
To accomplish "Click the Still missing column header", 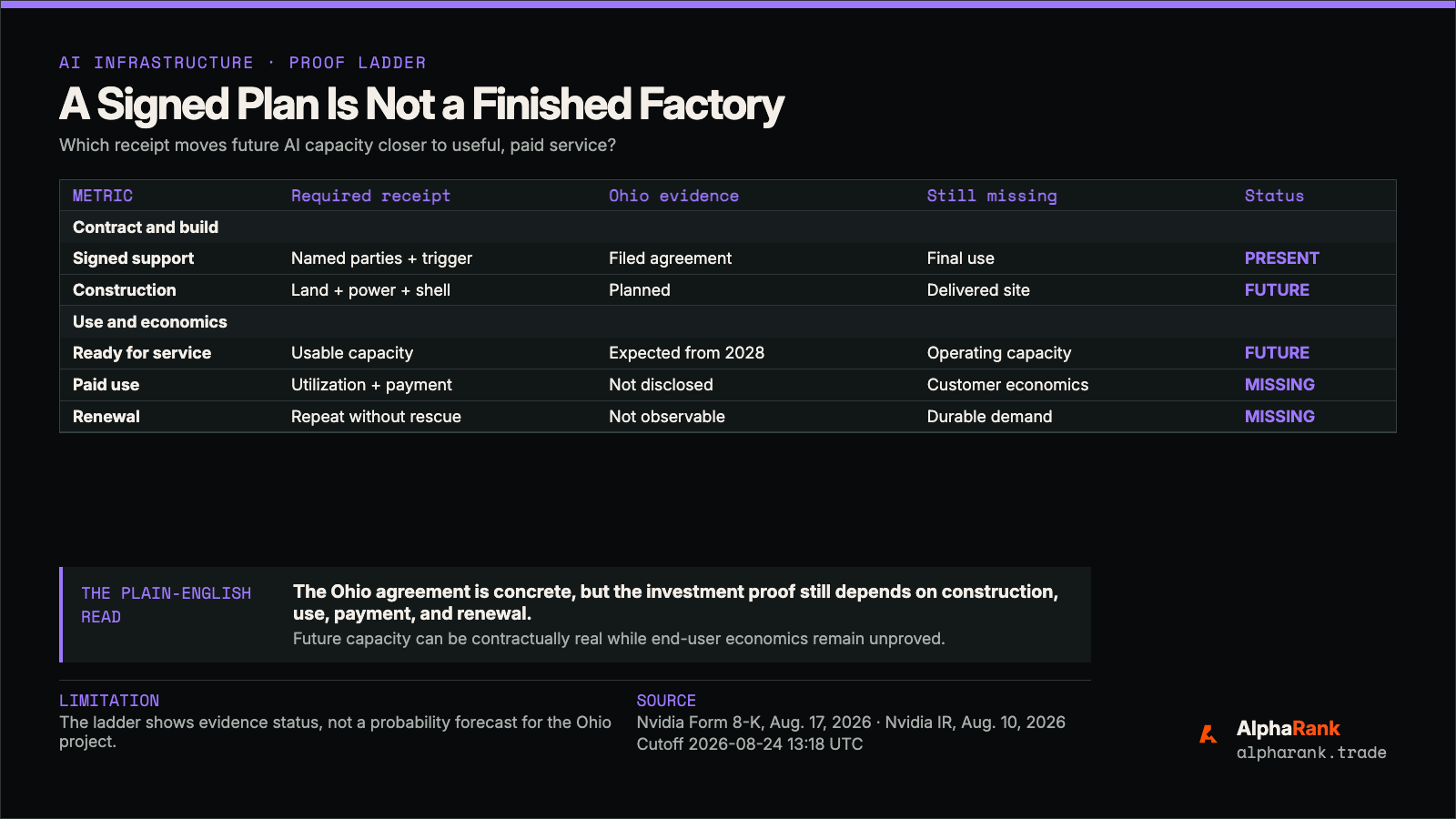I will pos(992,196).
